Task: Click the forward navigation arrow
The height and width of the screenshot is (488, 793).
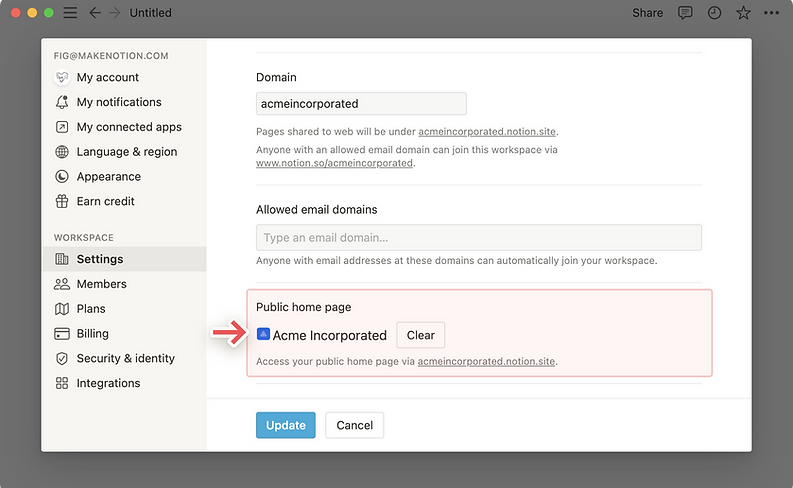Action: point(114,13)
